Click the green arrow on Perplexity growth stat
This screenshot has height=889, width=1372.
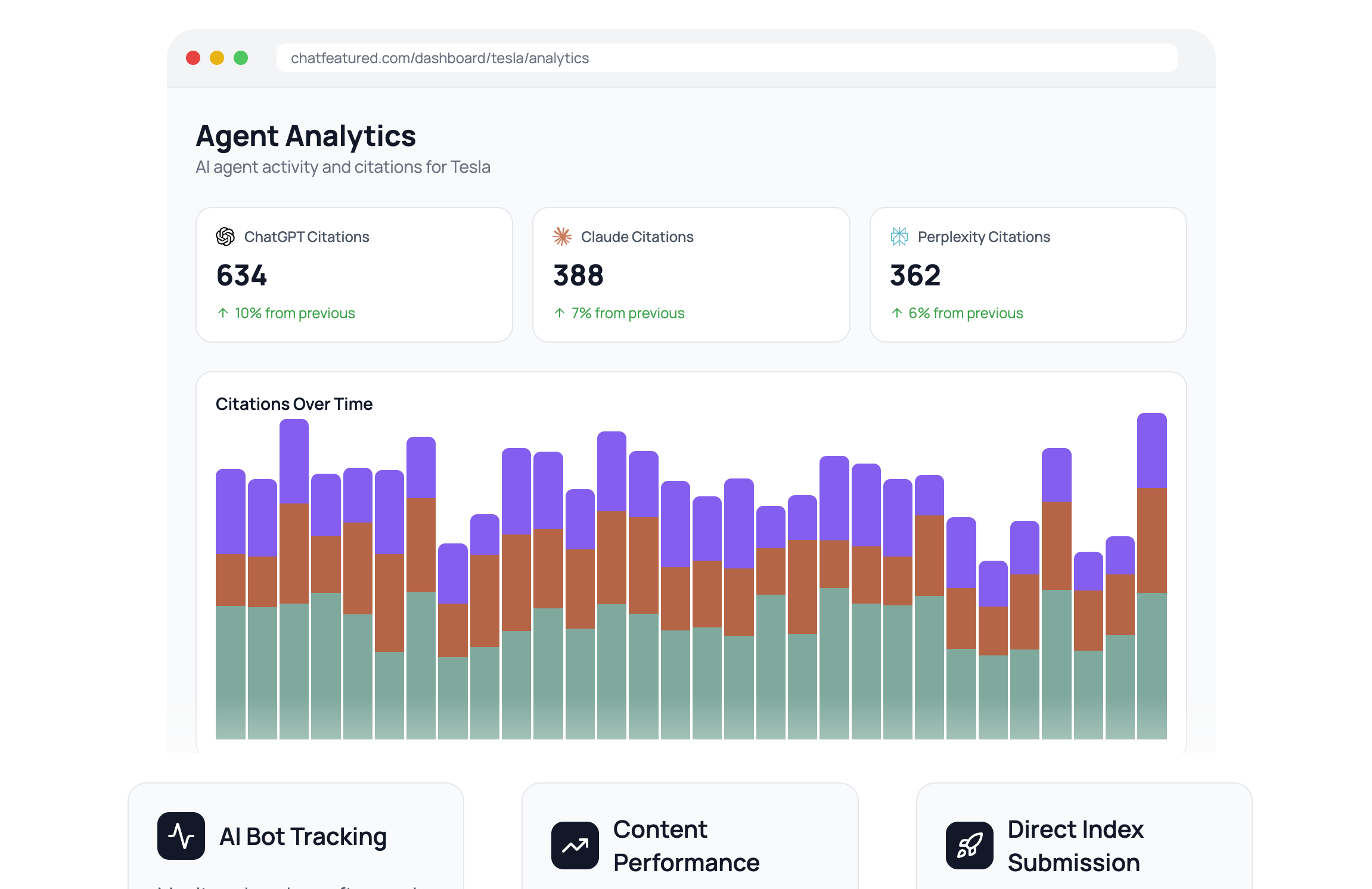tap(896, 313)
